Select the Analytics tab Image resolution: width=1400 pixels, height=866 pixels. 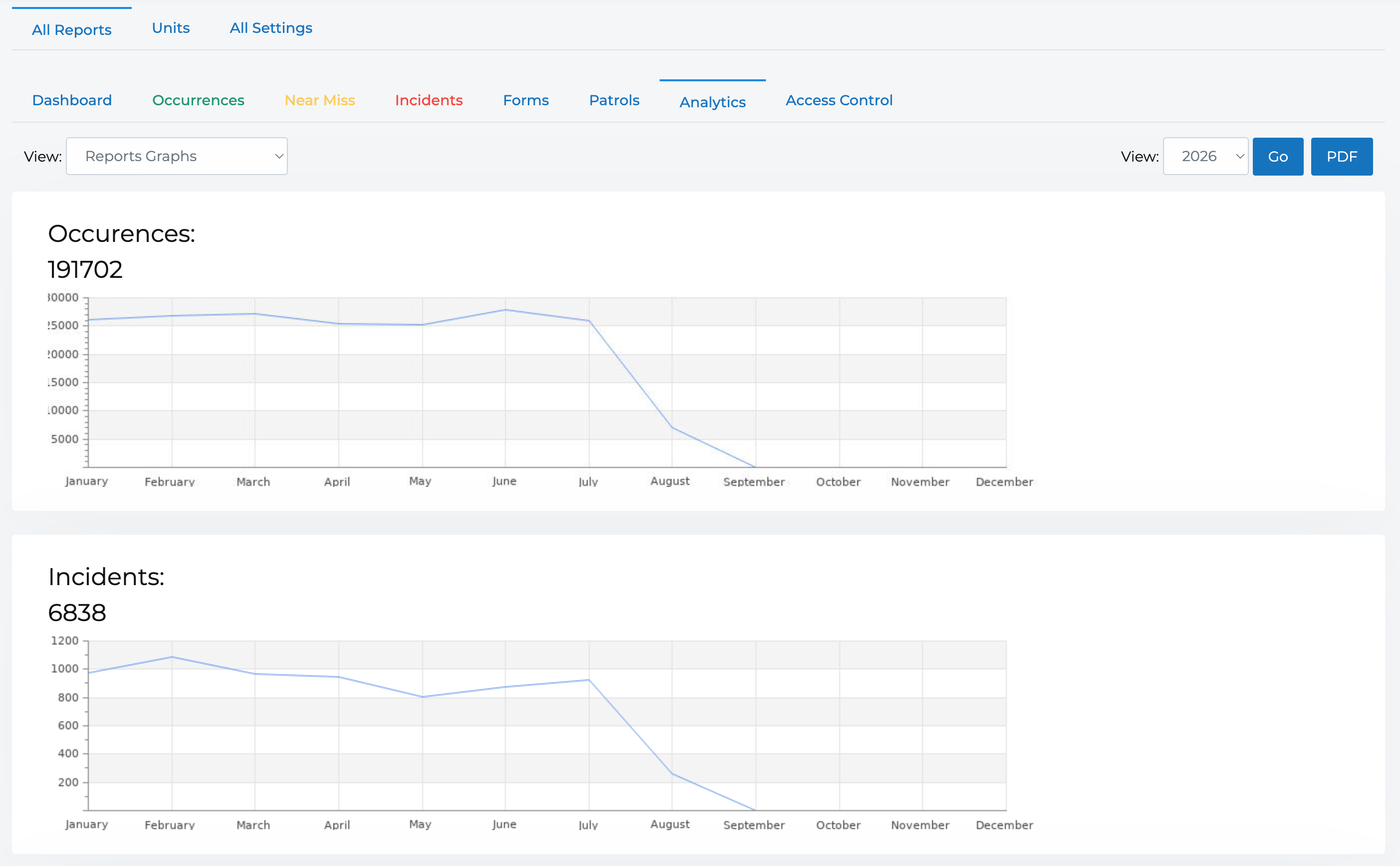coord(712,102)
